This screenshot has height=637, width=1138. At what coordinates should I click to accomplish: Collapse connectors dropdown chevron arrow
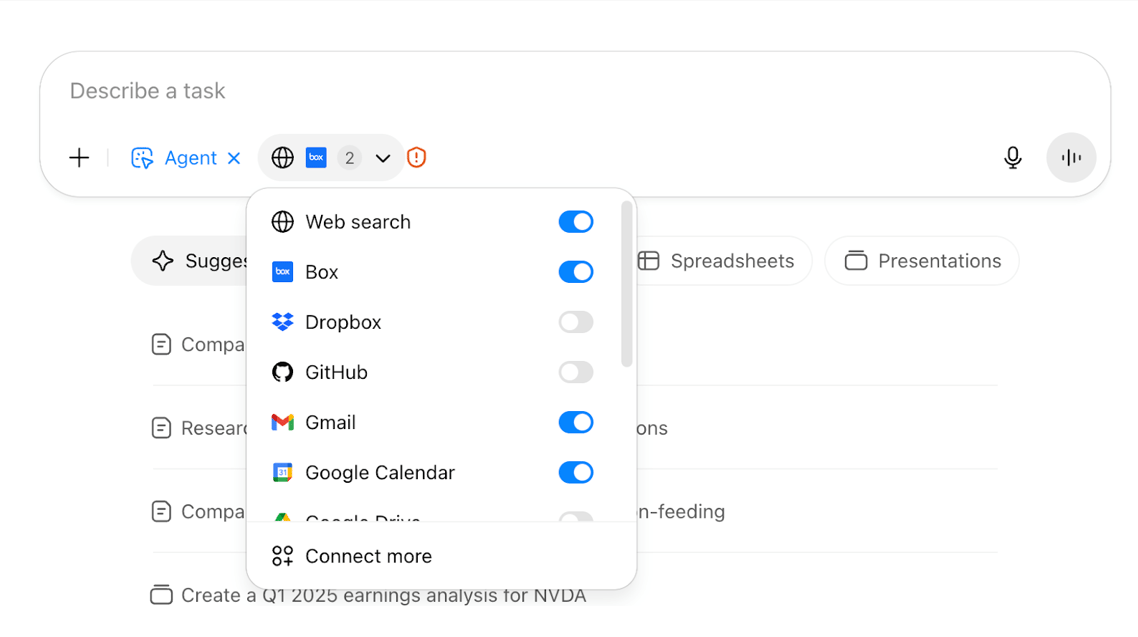coord(382,158)
